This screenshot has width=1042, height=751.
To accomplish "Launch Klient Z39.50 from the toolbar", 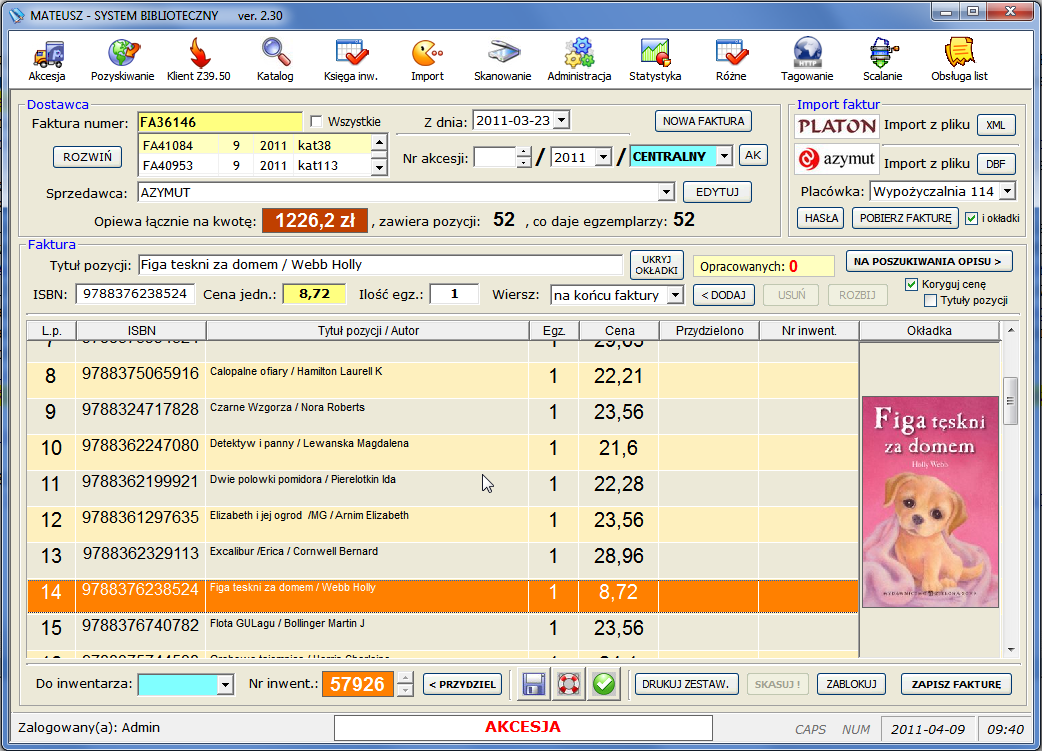I will [198, 58].
